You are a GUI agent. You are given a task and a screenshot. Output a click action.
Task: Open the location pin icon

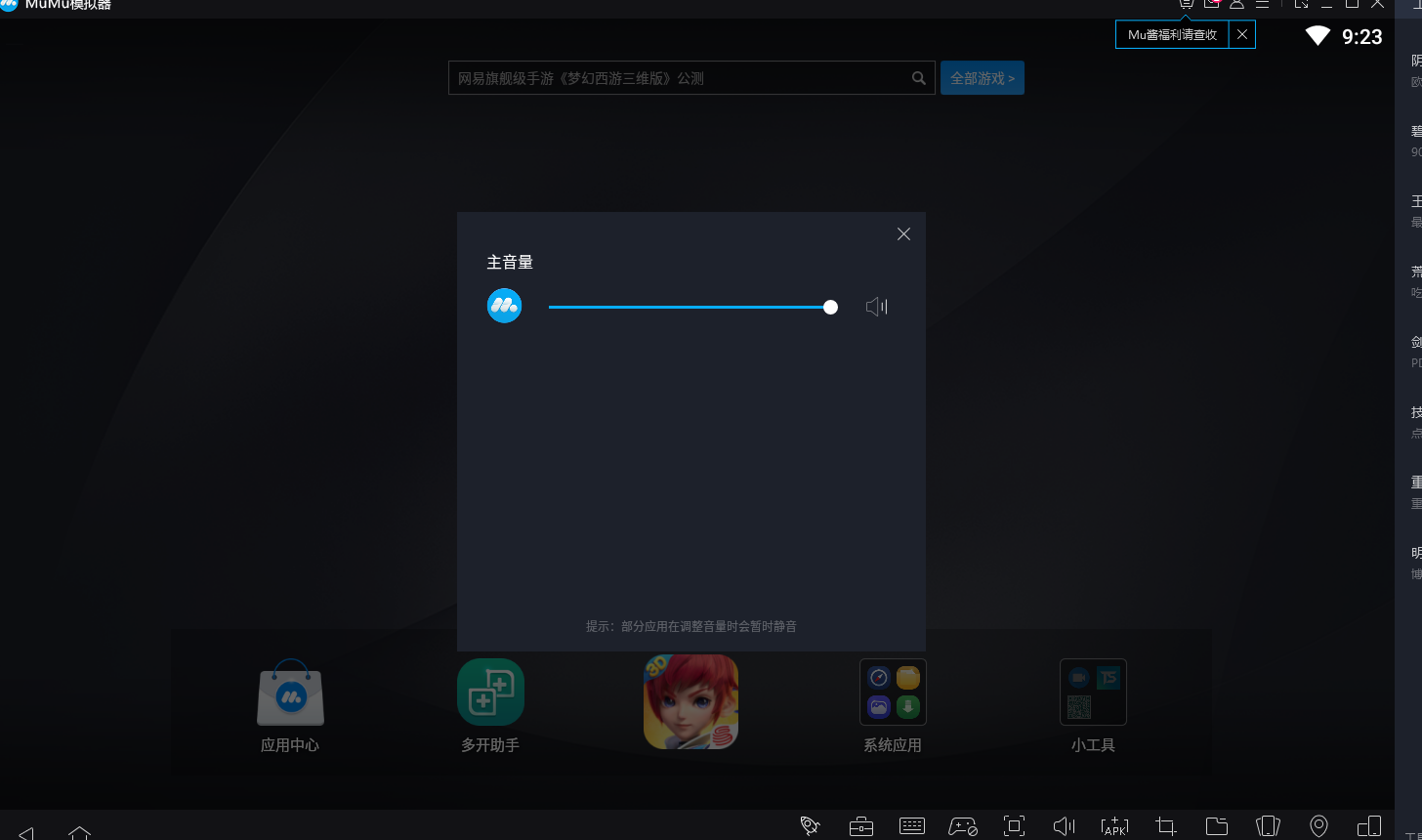[1318, 826]
